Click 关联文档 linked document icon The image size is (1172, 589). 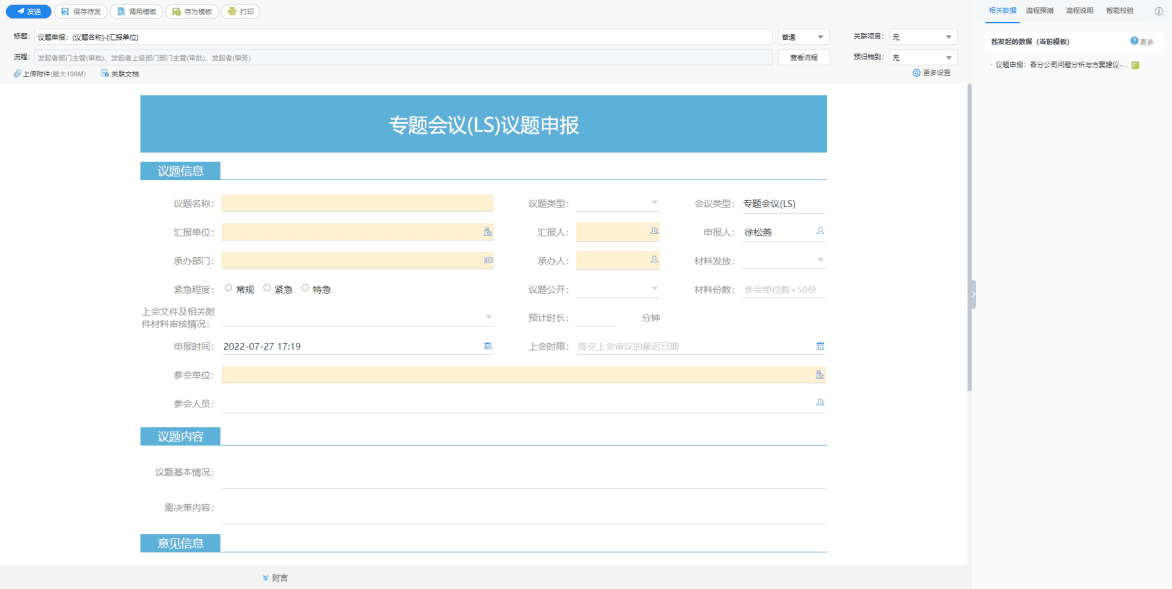(x=105, y=73)
